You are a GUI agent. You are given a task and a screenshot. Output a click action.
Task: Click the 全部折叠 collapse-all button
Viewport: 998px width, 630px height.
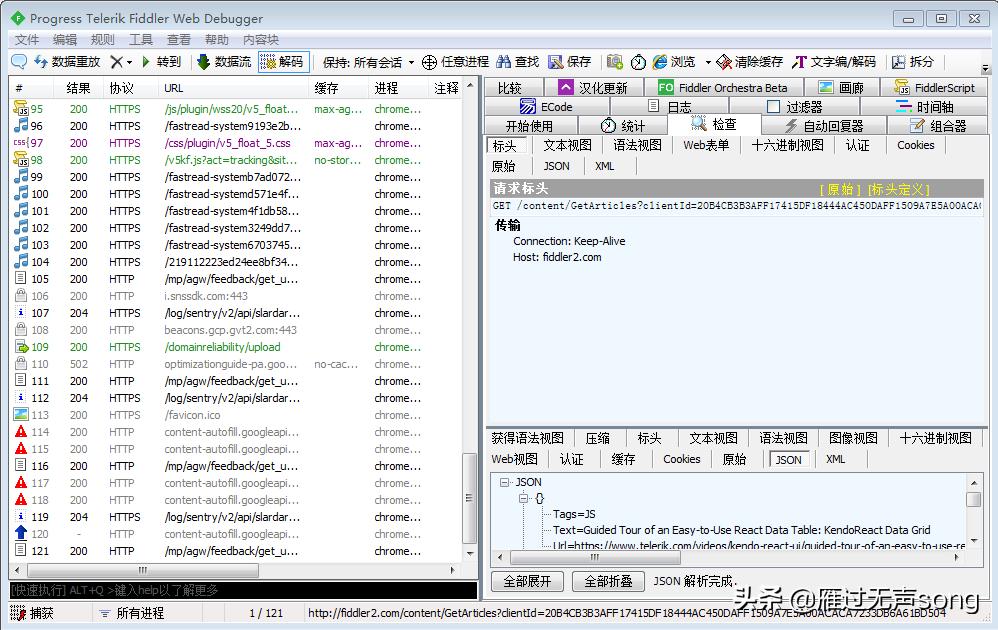[607, 583]
